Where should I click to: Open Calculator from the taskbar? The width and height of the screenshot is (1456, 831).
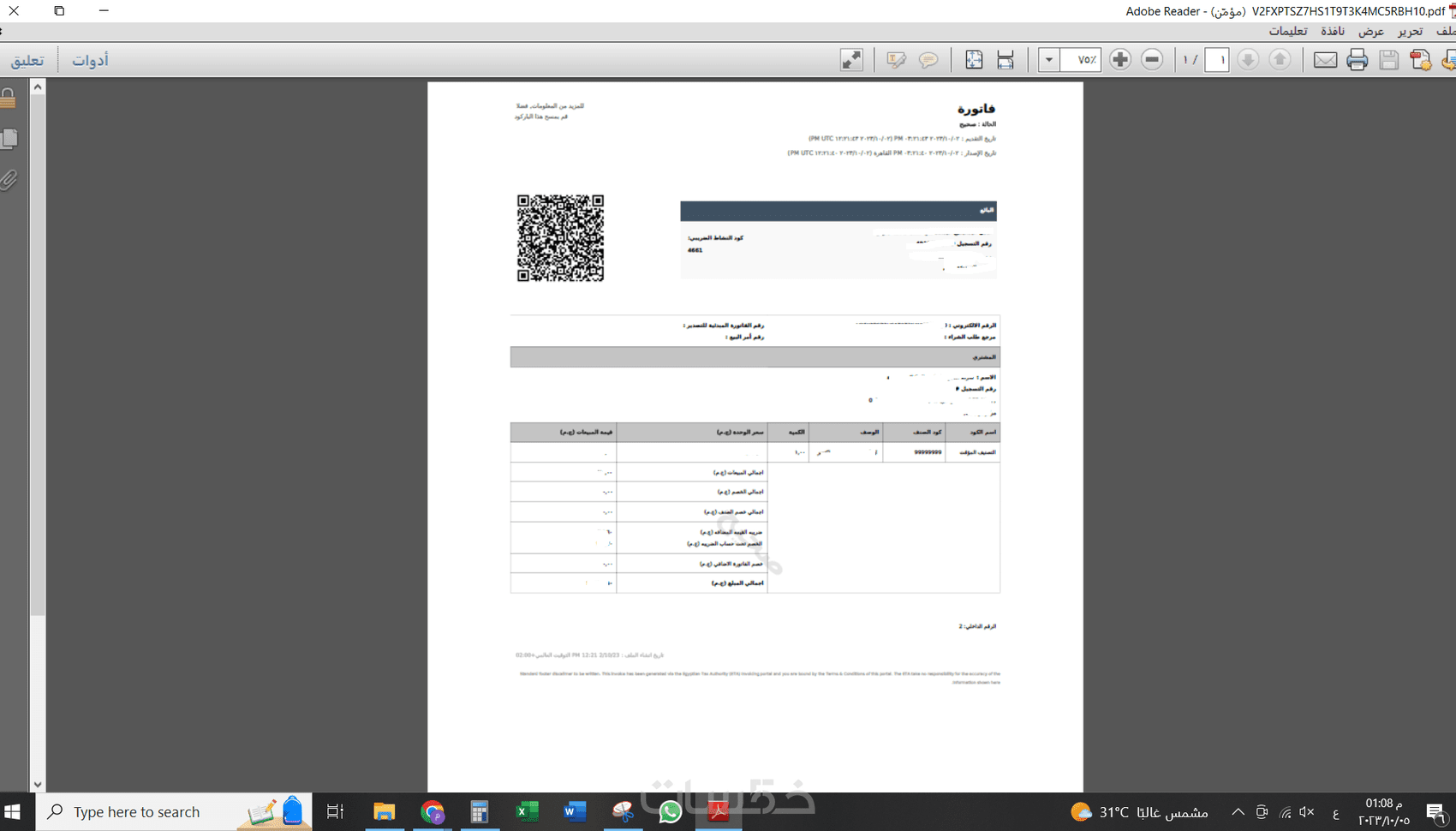tap(480, 811)
